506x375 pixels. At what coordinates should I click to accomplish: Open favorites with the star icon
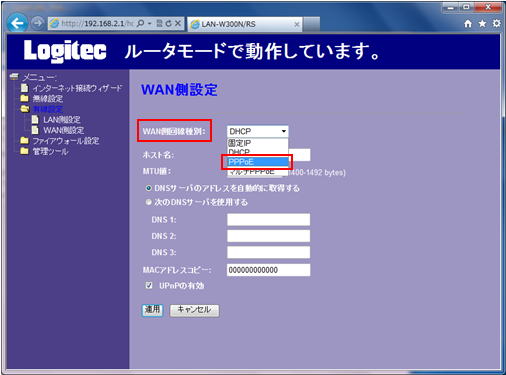(482, 23)
